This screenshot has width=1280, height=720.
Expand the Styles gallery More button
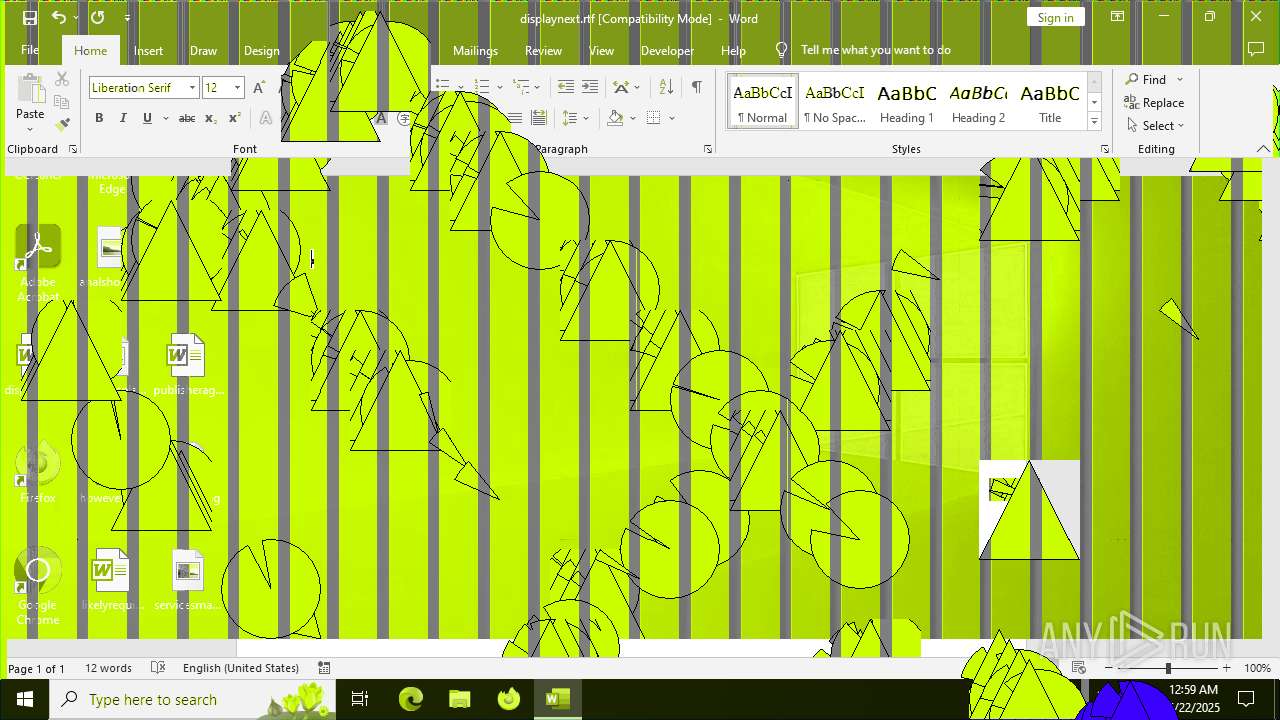point(1094,121)
